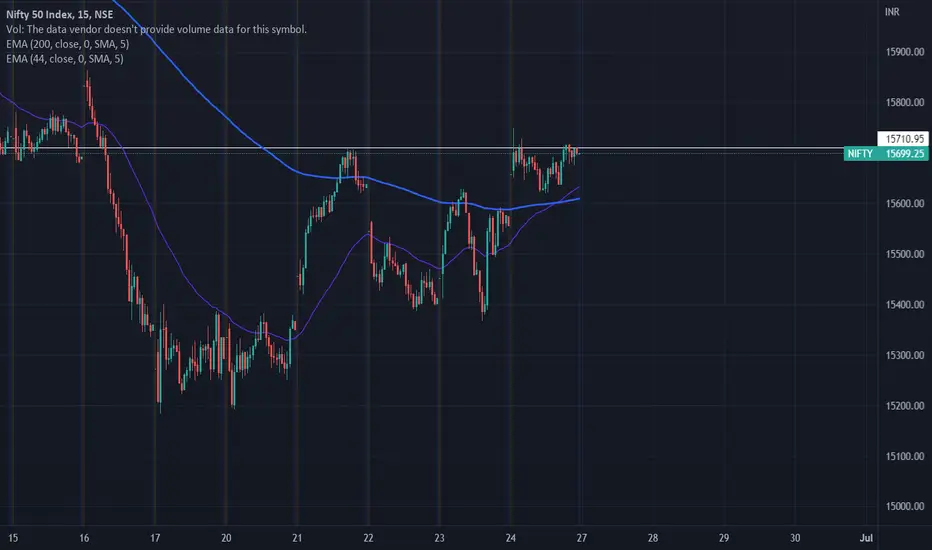Image resolution: width=932 pixels, height=550 pixels.
Task: Click date 30 on time axis
Action: [795, 538]
